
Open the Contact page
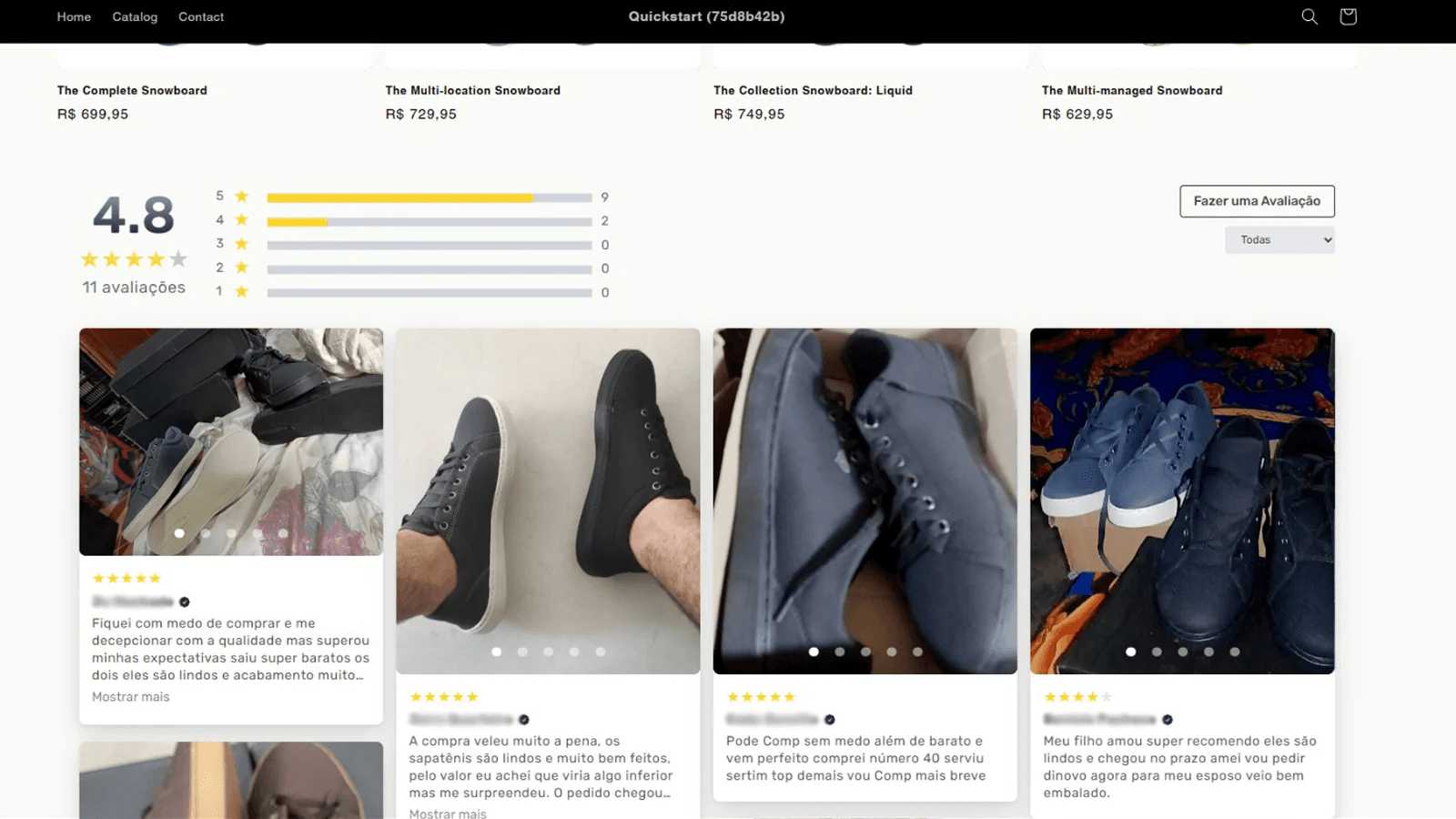[x=201, y=16]
